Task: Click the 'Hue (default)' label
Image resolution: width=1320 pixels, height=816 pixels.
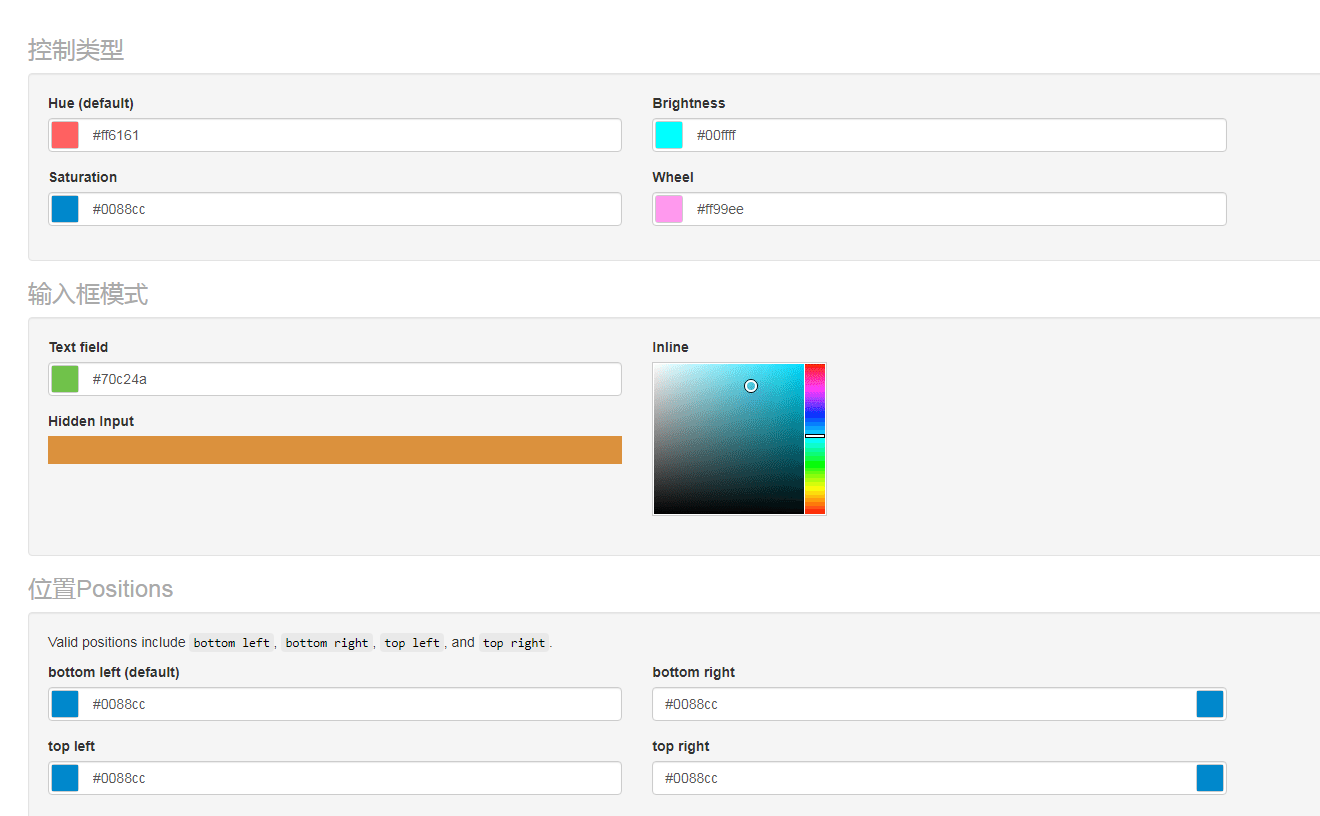Action: pos(91,103)
